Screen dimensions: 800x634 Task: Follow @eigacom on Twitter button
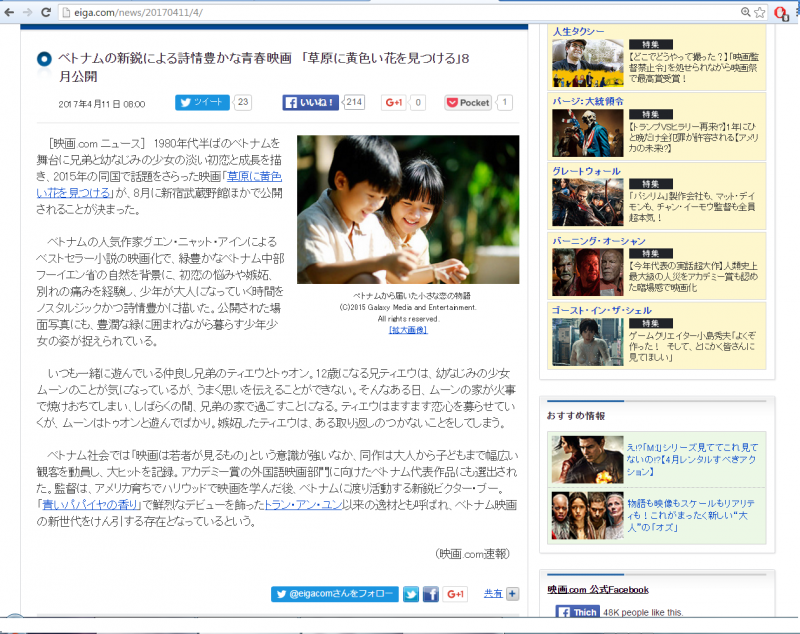334,594
